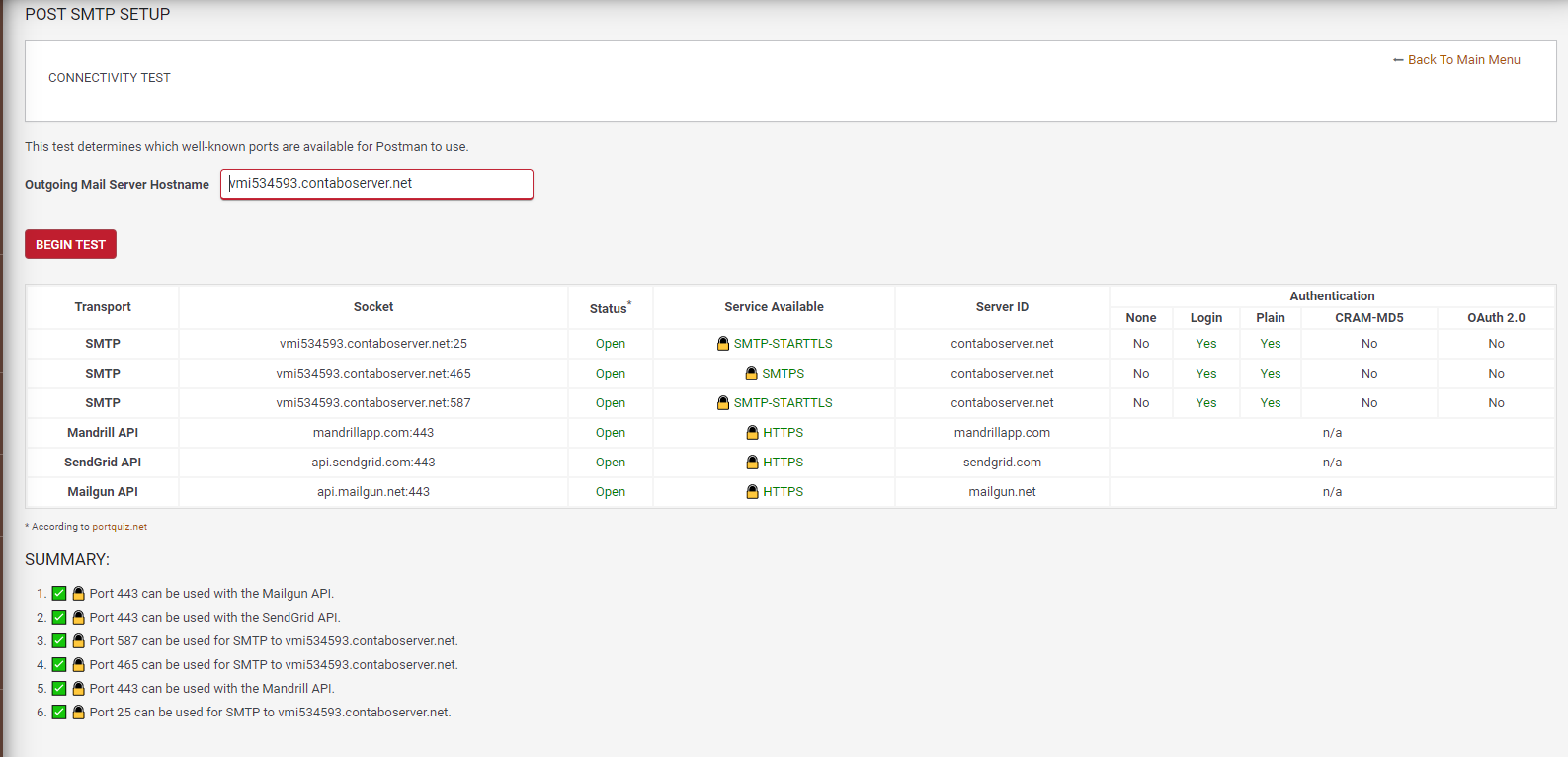Screen dimensions: 1568x757
Task: Click the Open status for port 465
Action: coord(610,374)
